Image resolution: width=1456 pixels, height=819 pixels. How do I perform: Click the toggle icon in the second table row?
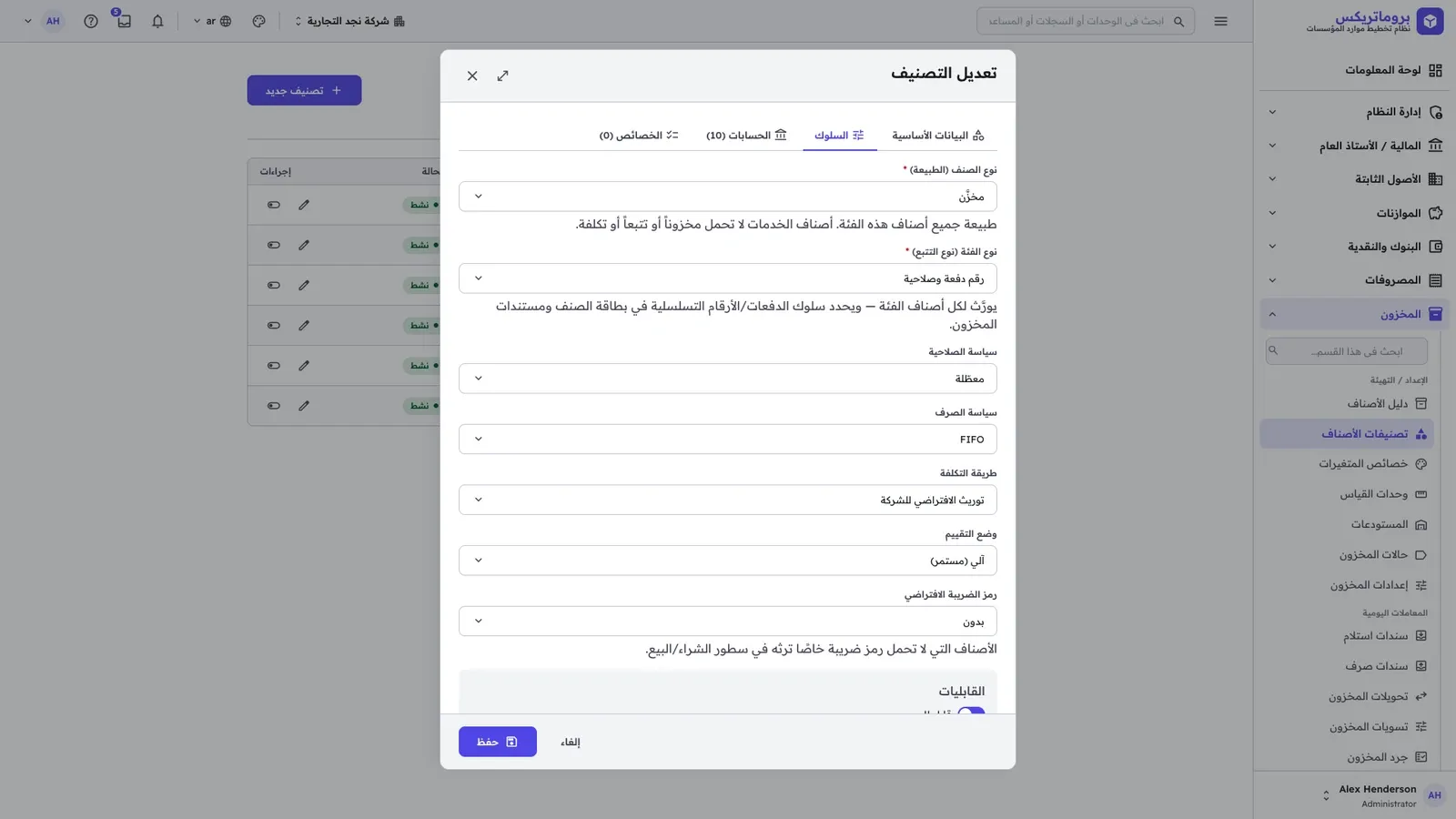274,245
